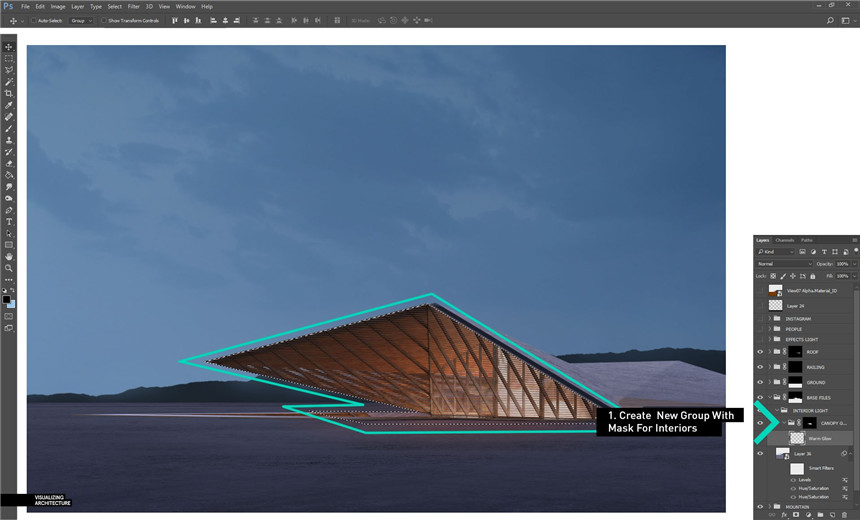Switch to the Channels tab
Viewport: 860px width, 520px height.
(x=785, y=240)
